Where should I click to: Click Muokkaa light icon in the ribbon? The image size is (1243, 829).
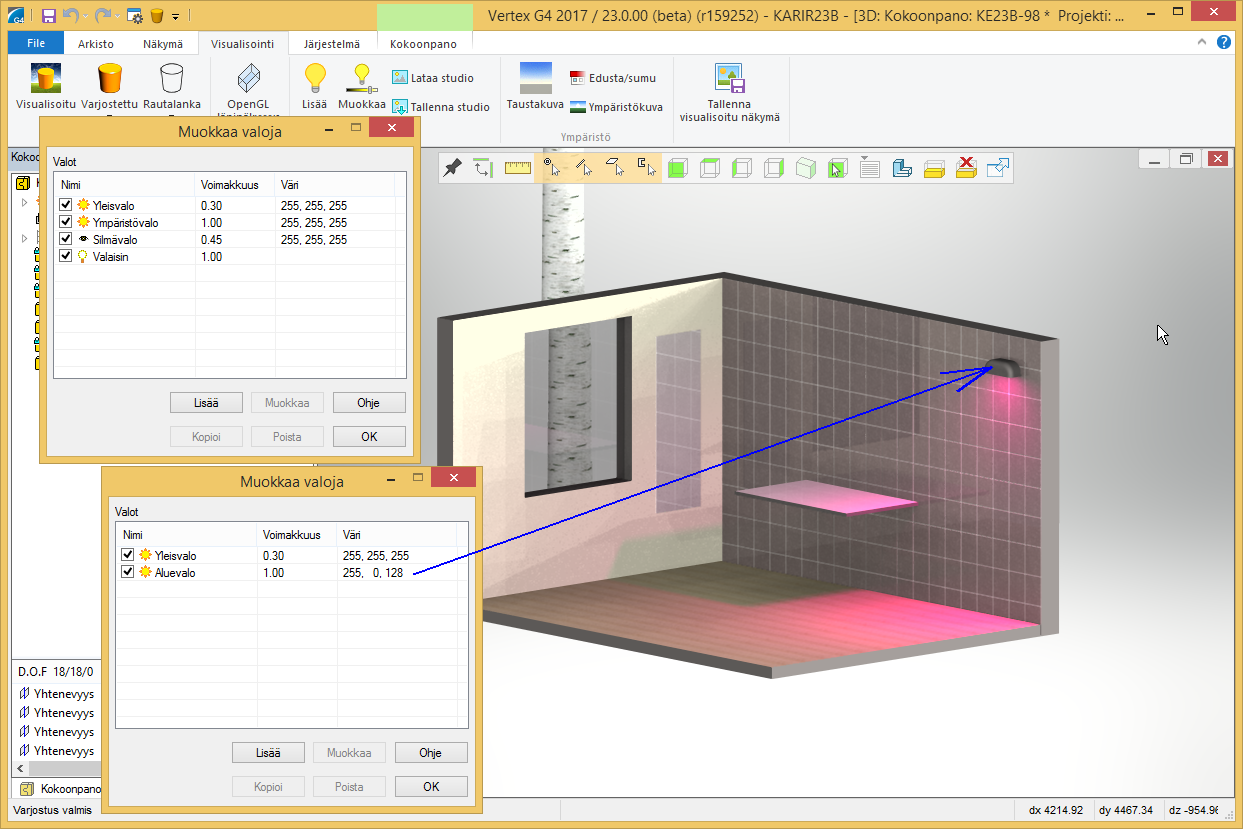tap(362, 78)
